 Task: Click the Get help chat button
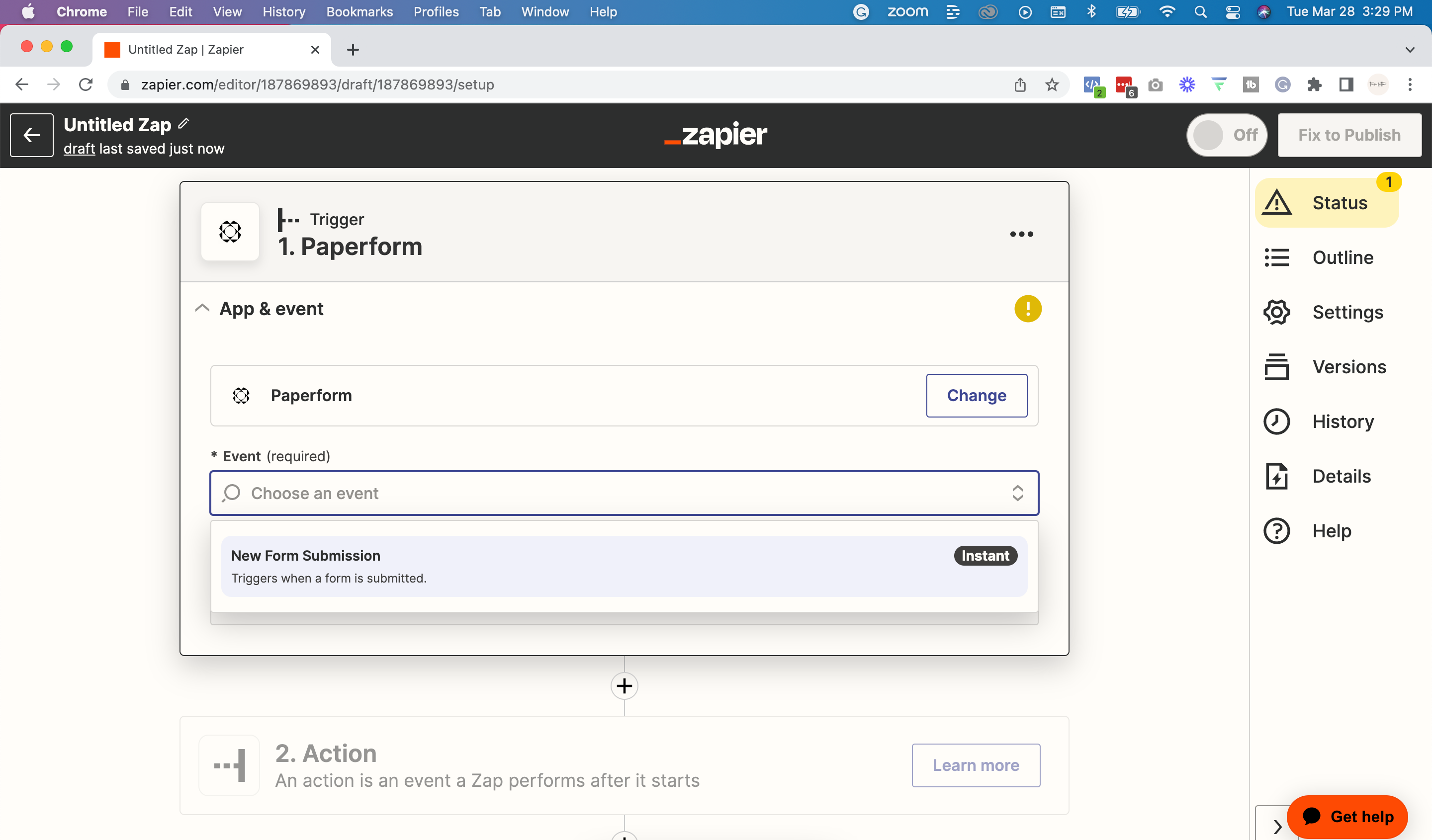[1347, 817]
